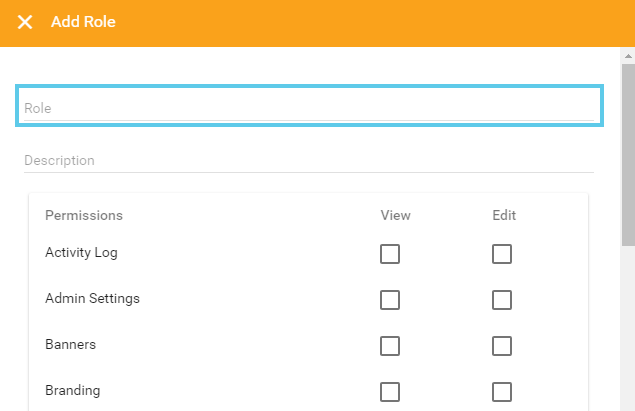635x411 pixels.
Task: Check View box for Admin Settings
Action: point(390,300)
